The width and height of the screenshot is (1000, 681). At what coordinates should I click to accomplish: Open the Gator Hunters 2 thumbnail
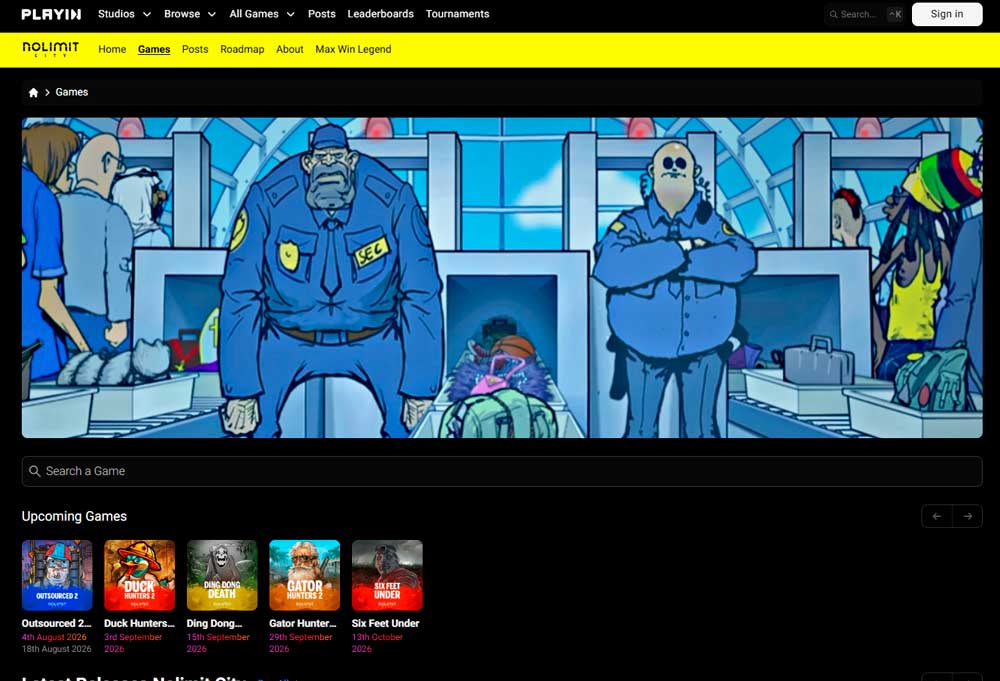[x=305, y=575]
